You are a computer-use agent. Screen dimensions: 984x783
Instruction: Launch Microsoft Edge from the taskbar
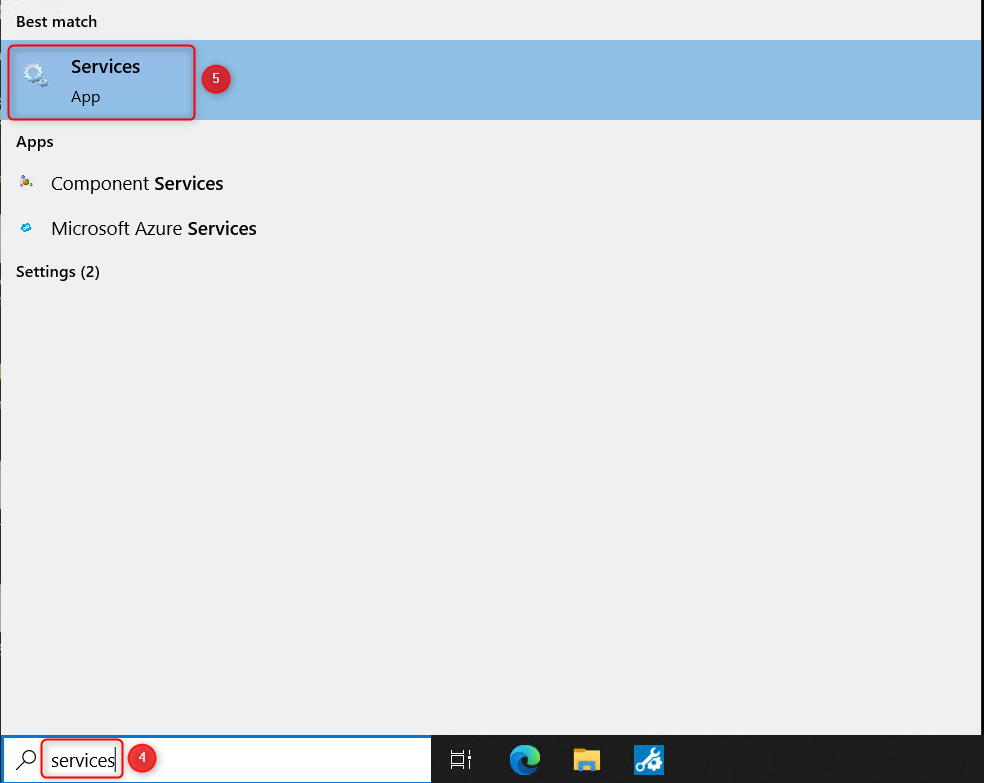click(x=524, y=760)
